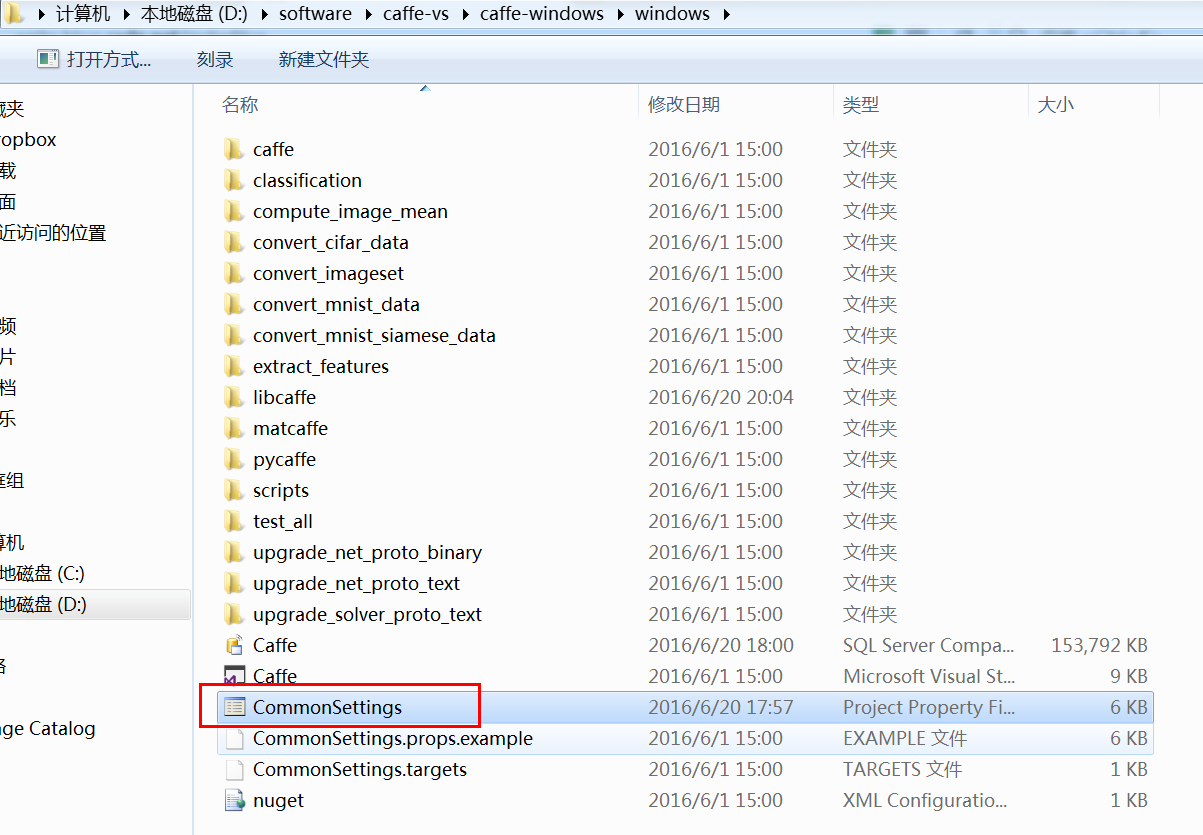Expand the caffe-vs breadcrumb arrow
1203x835 pixels.
tap(466, 14)
